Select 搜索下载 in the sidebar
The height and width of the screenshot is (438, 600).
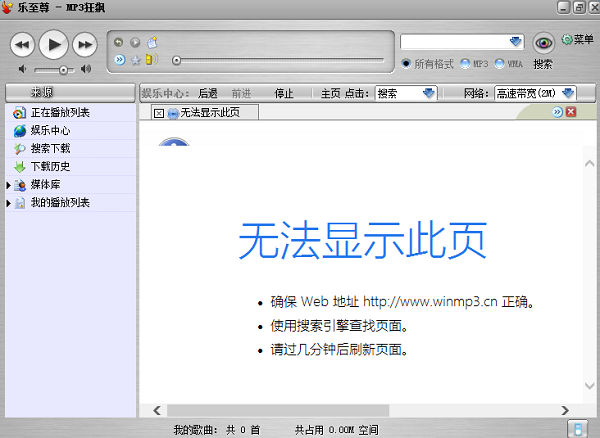tap(50, 148)
